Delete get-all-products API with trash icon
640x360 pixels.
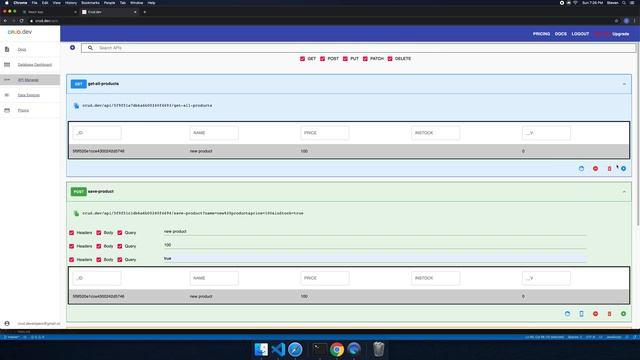pyautogui.click(x=609, y=169)
